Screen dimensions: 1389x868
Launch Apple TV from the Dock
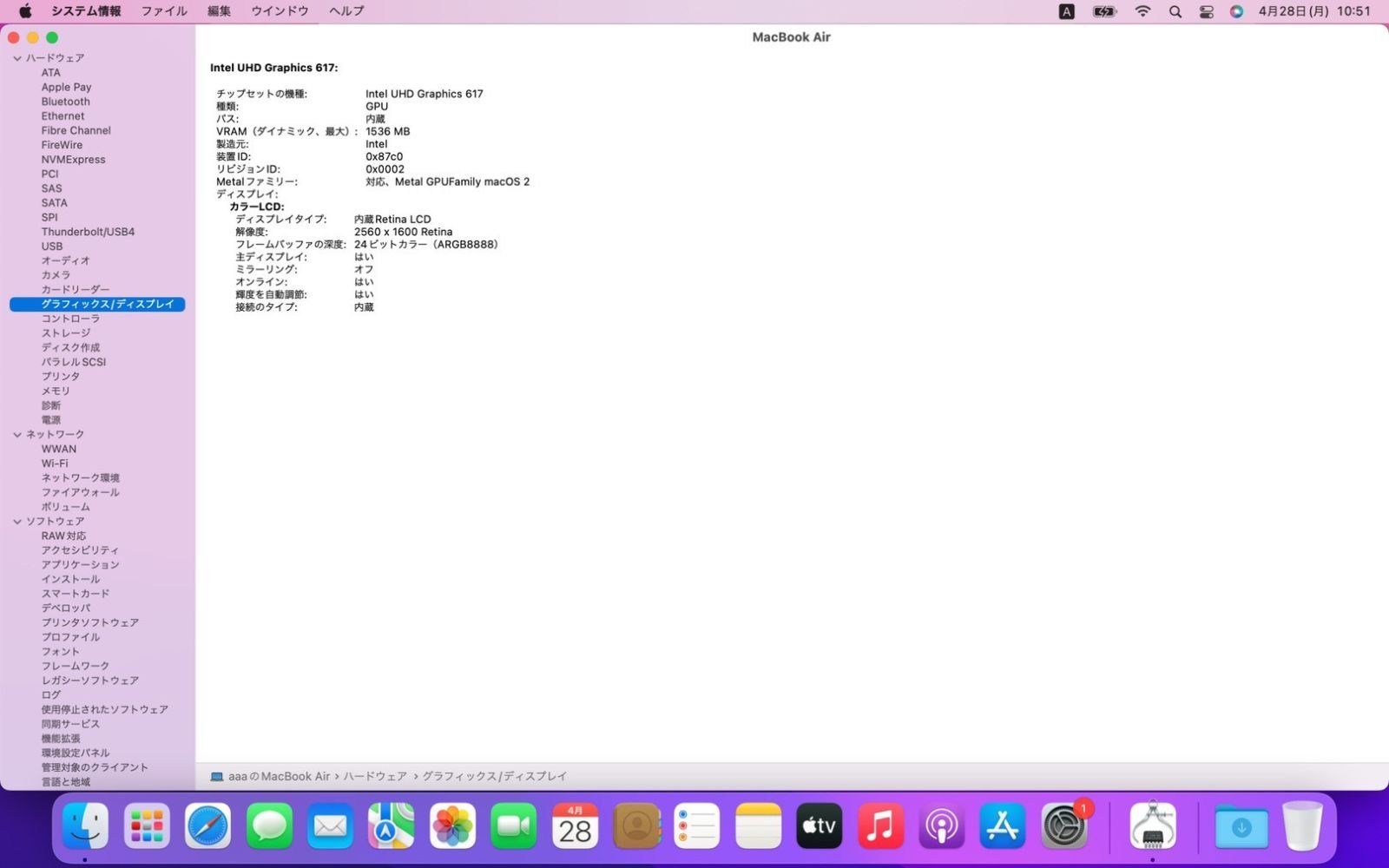(820, 825)
